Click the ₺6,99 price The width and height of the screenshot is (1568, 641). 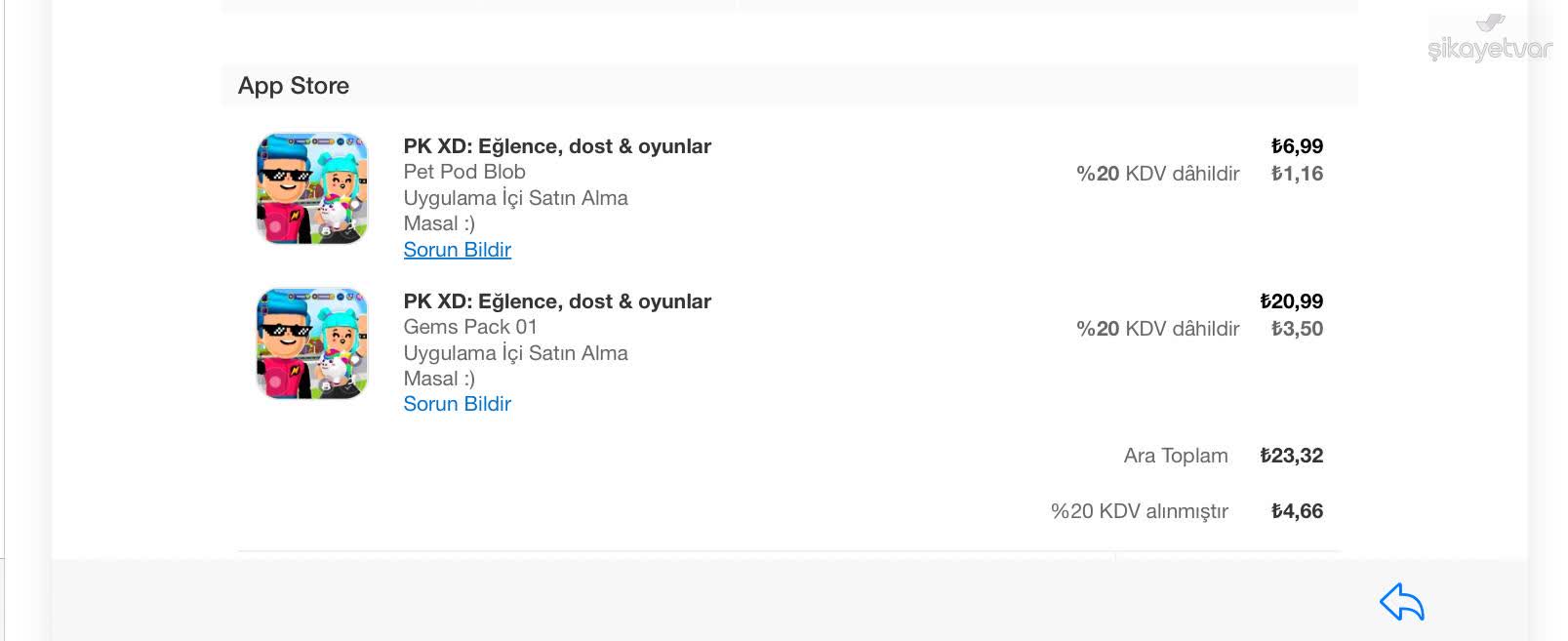(x=1297, y=146)
